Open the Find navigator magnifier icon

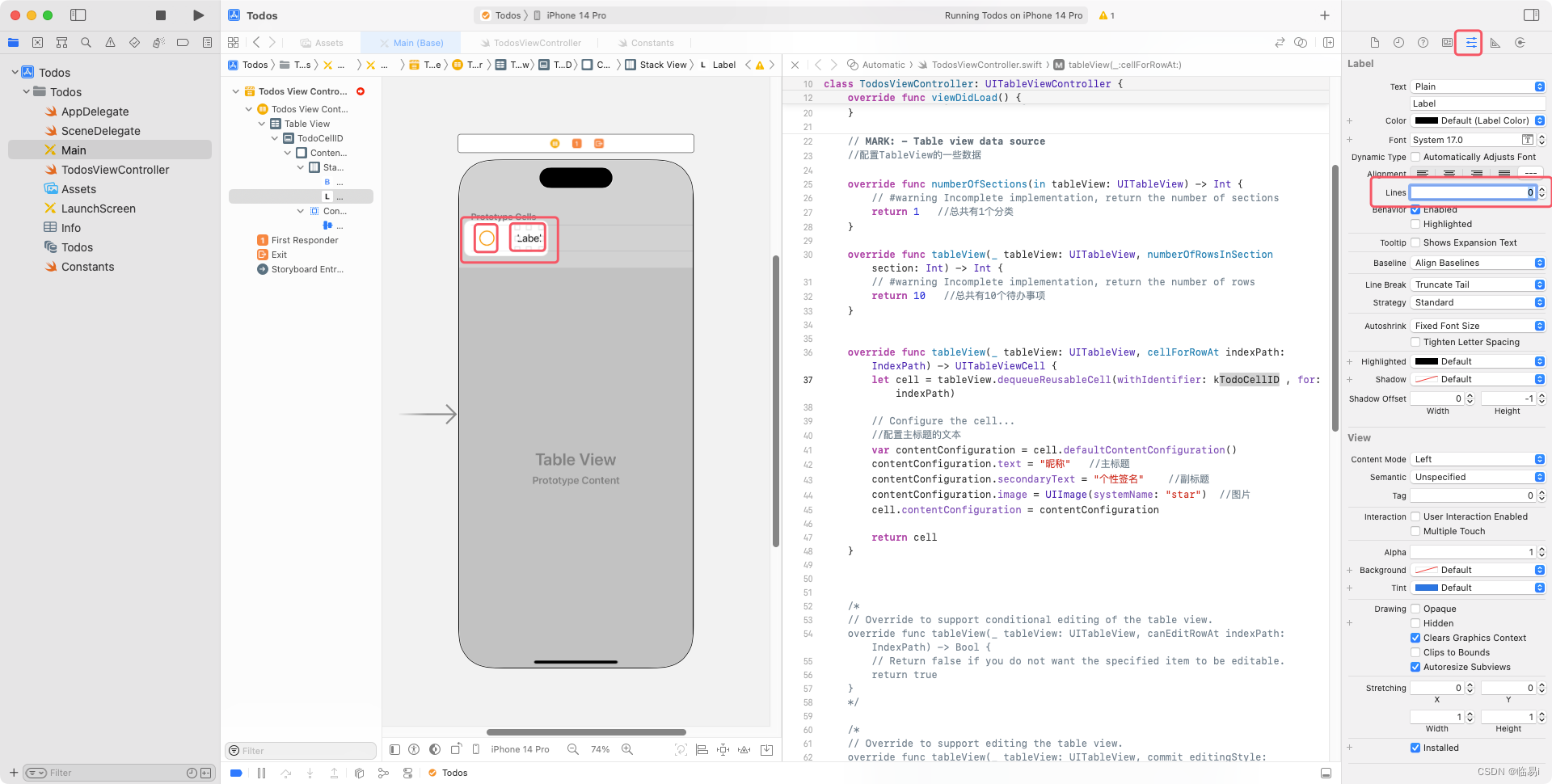pos(86,43)
